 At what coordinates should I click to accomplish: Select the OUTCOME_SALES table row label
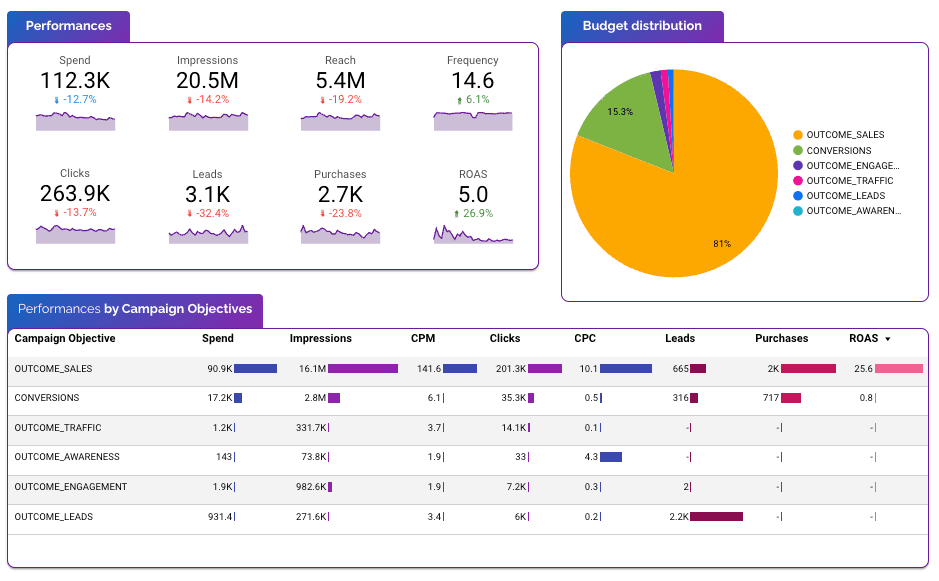click(53, 369)
